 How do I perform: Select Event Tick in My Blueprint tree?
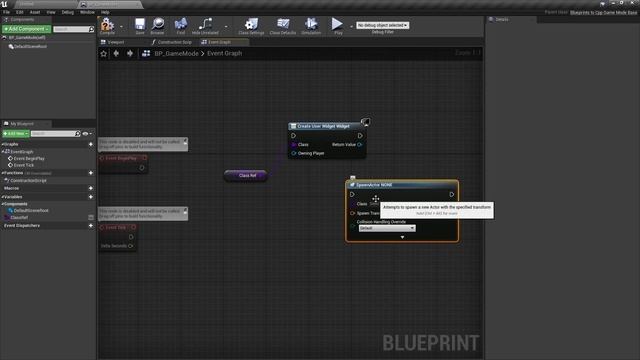click(x=24, y=165)
